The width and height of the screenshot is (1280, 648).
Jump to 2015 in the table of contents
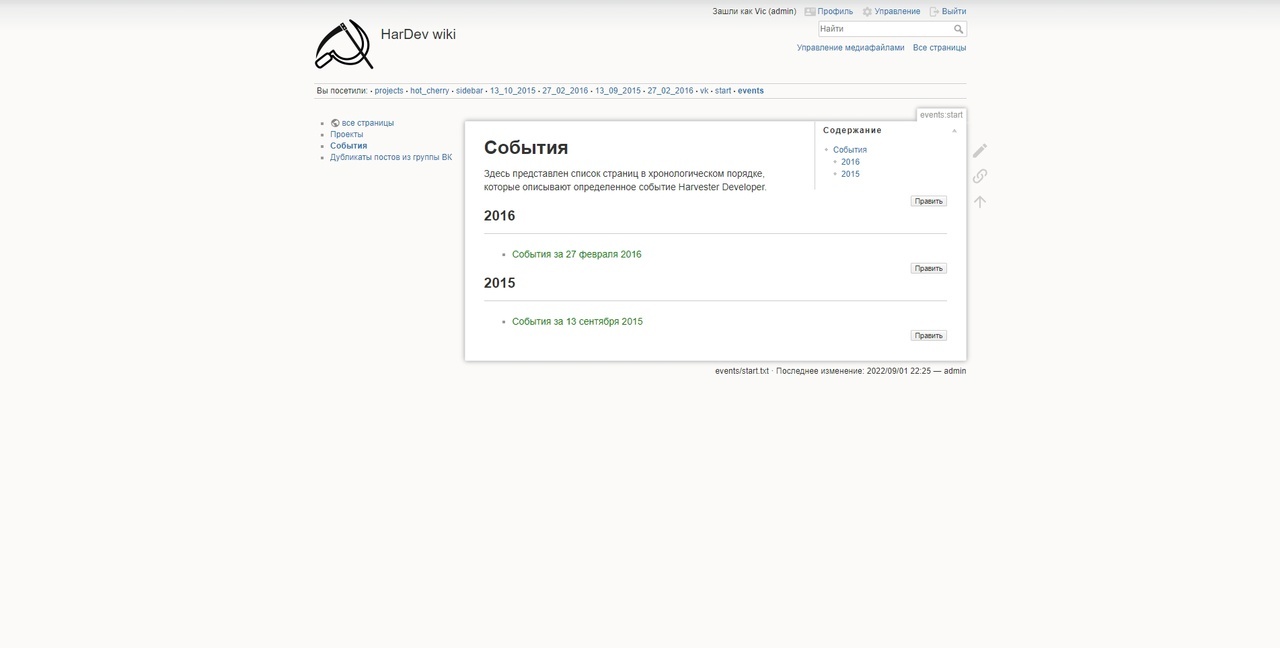click(x=850, y=174)
